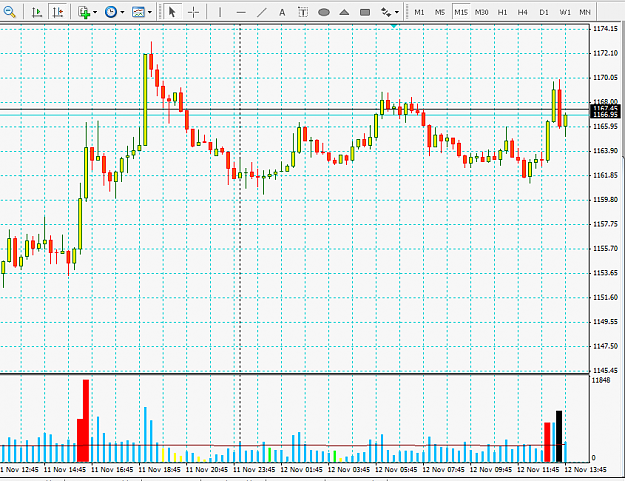The width and height of the screenshot is (625, 481).
Task: Click the 1170.05 price axis label
Action: 605,77
